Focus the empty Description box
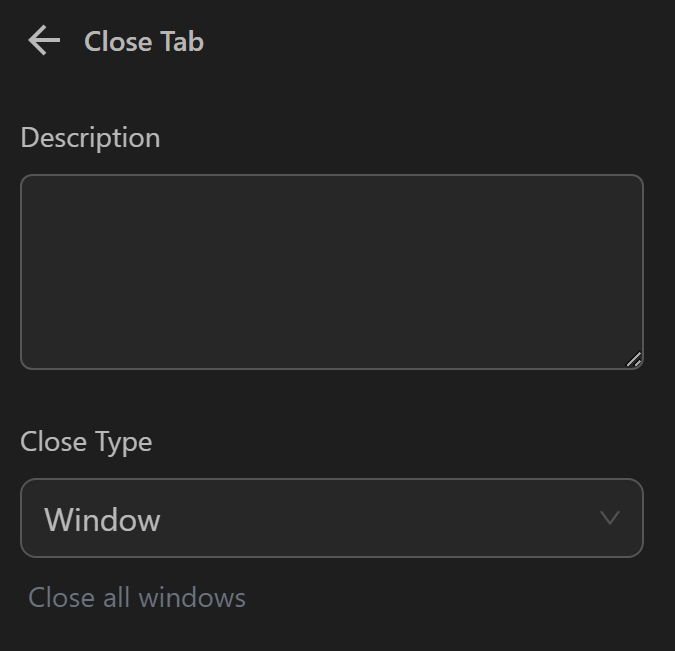The width and height of the screenshot is (675, 651). pyautogui.click(x=331, y=272)
